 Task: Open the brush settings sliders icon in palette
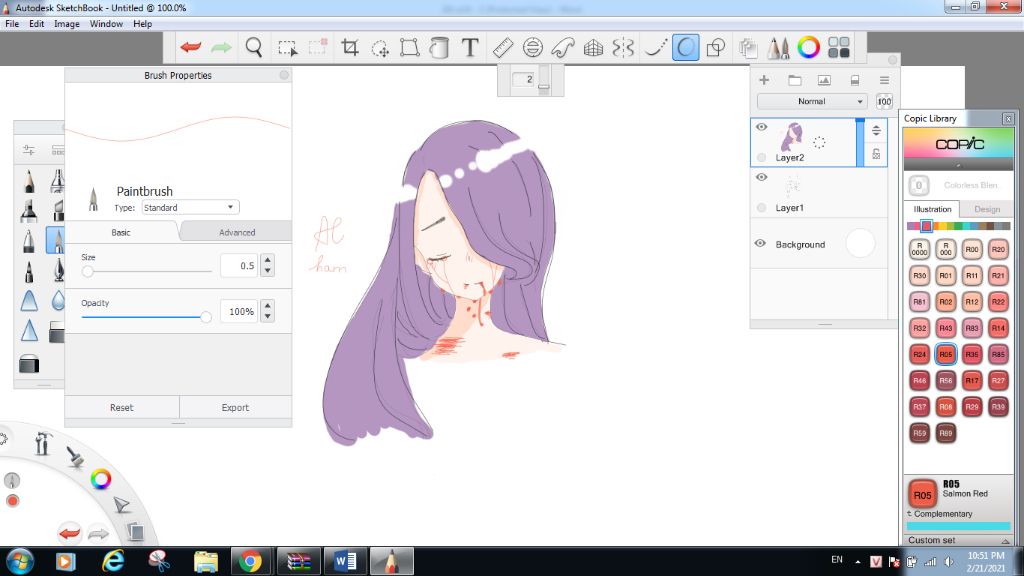[29, 150]
